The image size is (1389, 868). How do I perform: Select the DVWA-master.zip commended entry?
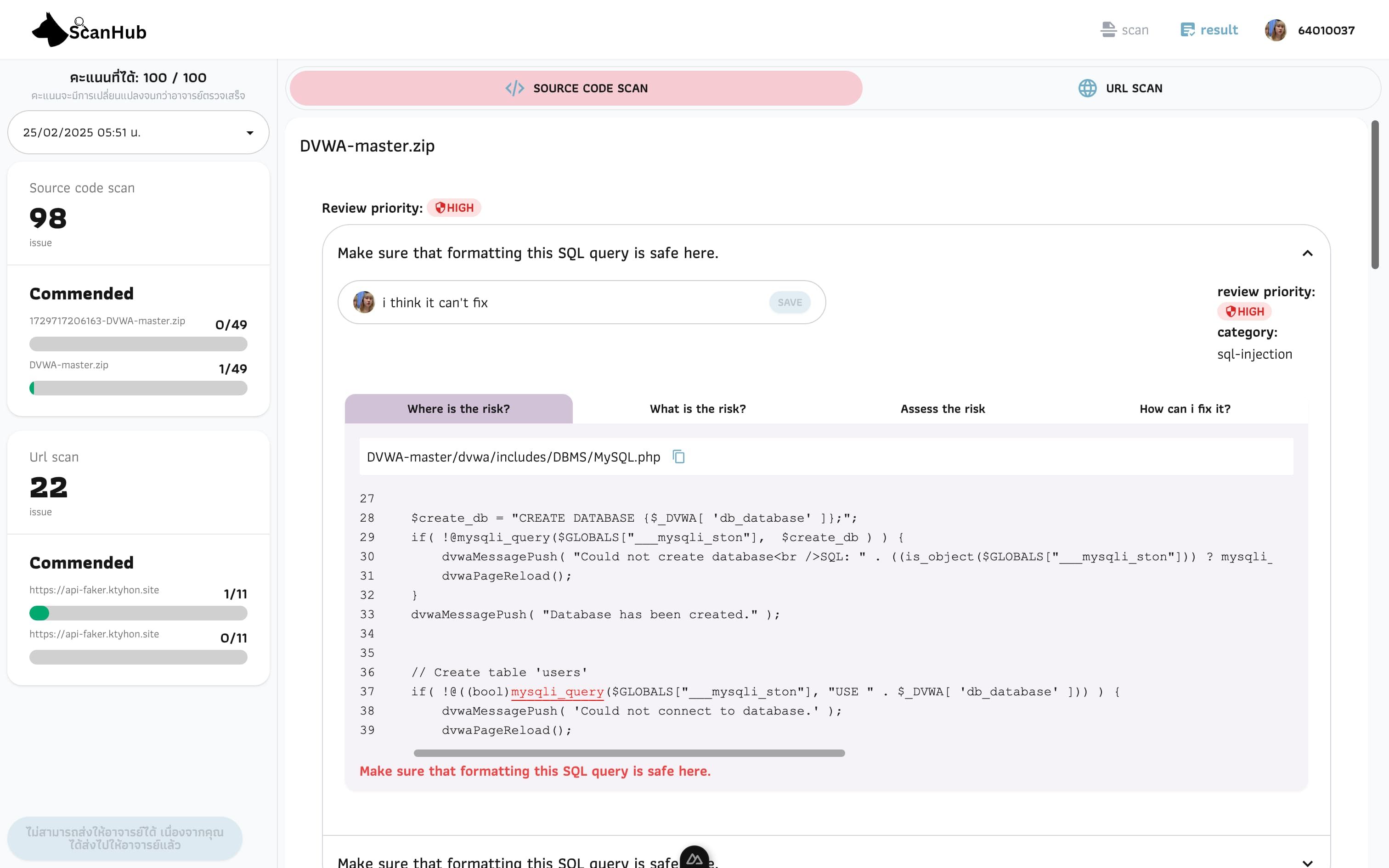pyautogui.click(x=69, y=365)
